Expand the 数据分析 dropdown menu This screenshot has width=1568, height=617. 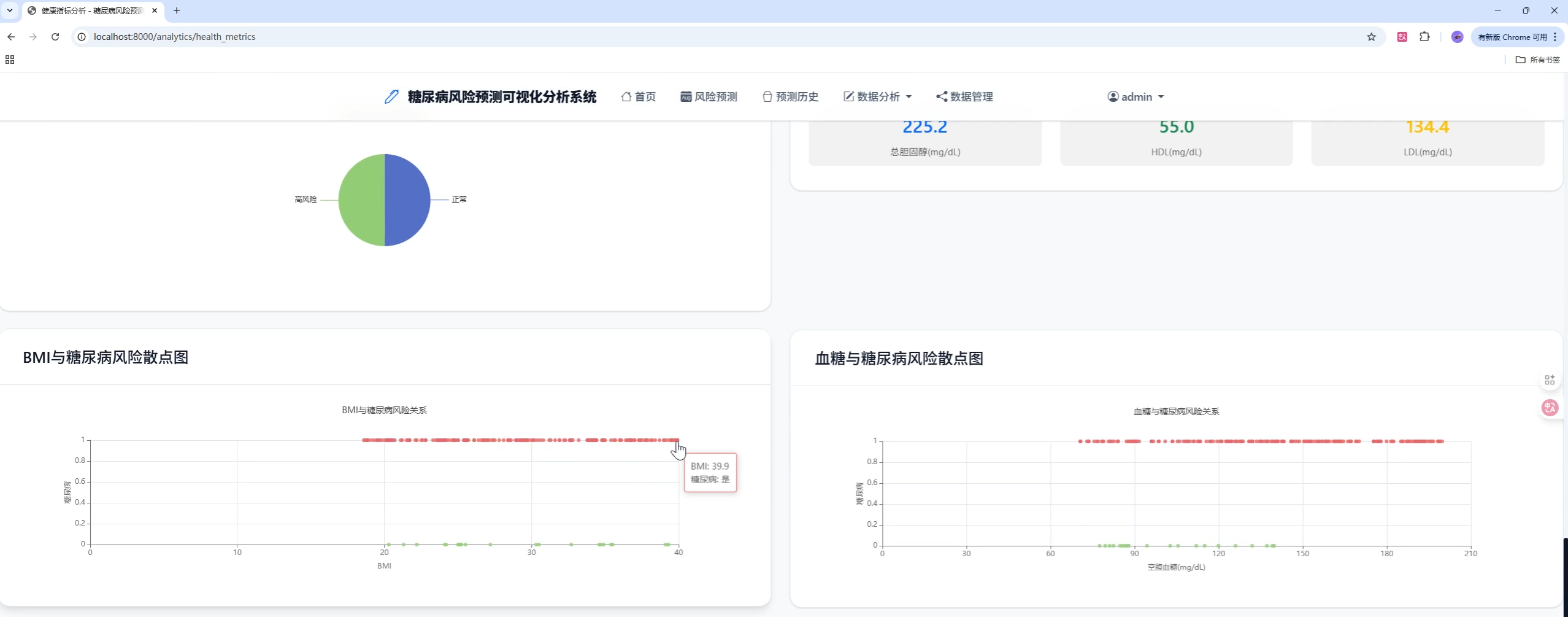tap(908, 96)
